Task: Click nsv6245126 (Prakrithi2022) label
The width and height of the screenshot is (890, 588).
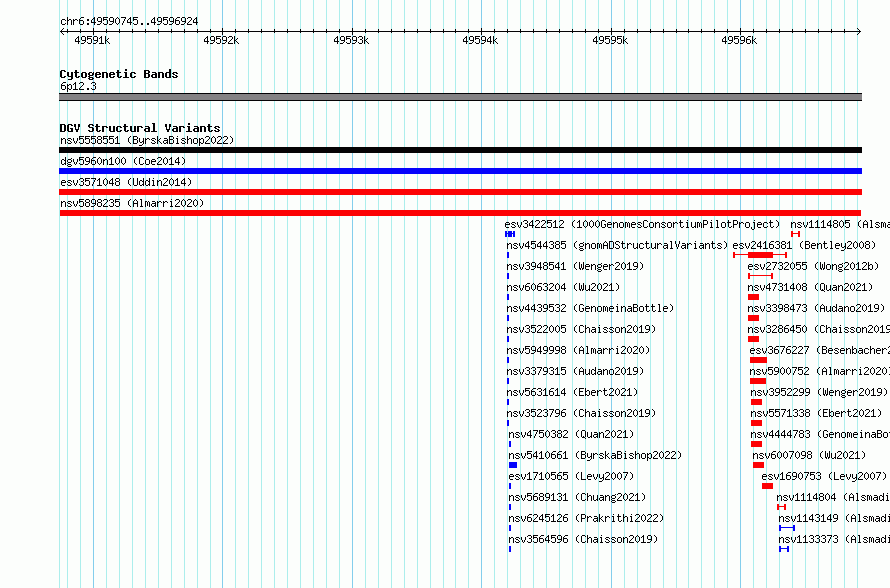Action: tap(586, 518)
